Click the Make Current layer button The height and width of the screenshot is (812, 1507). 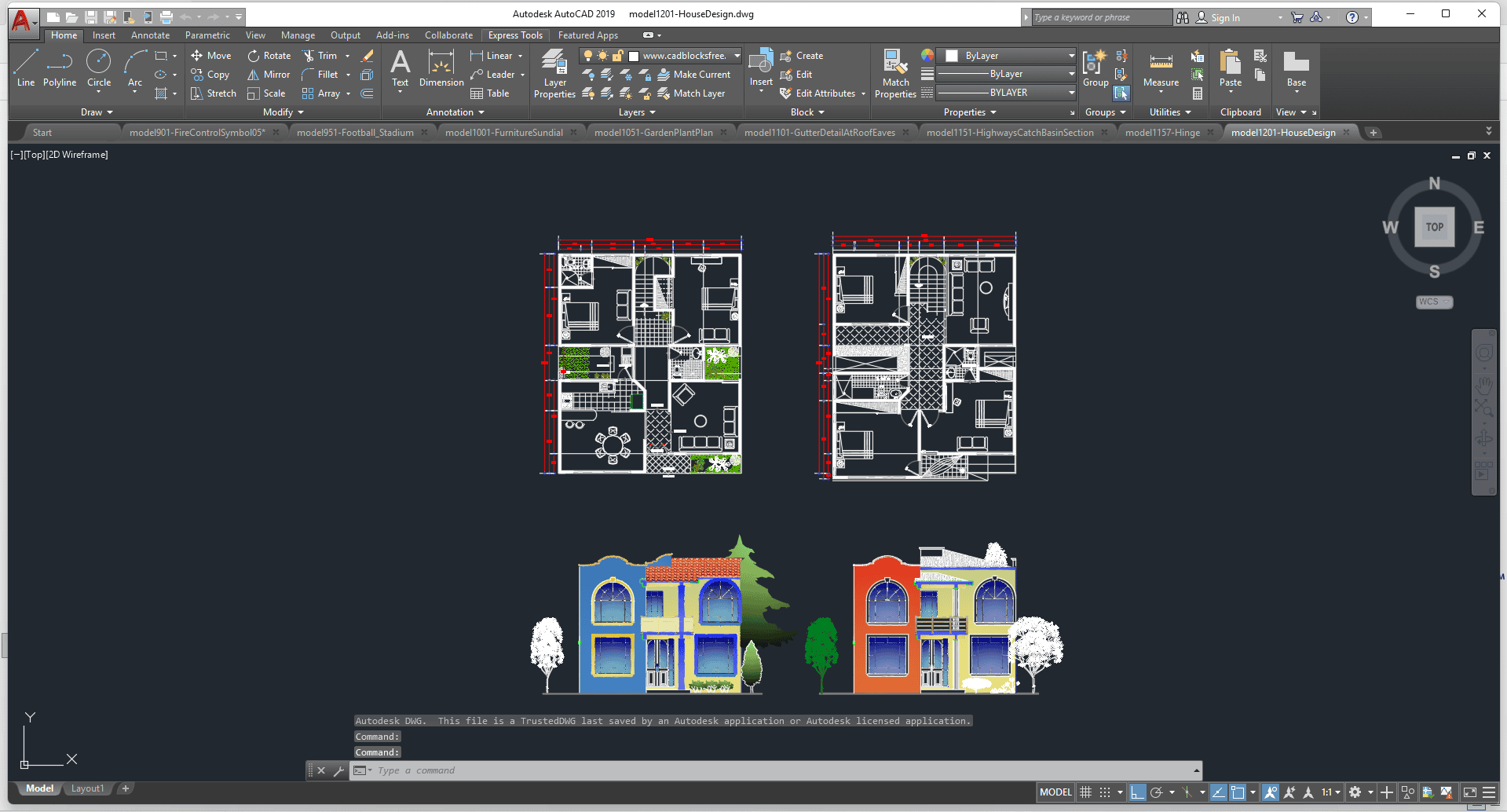click(x=694, y=75)
